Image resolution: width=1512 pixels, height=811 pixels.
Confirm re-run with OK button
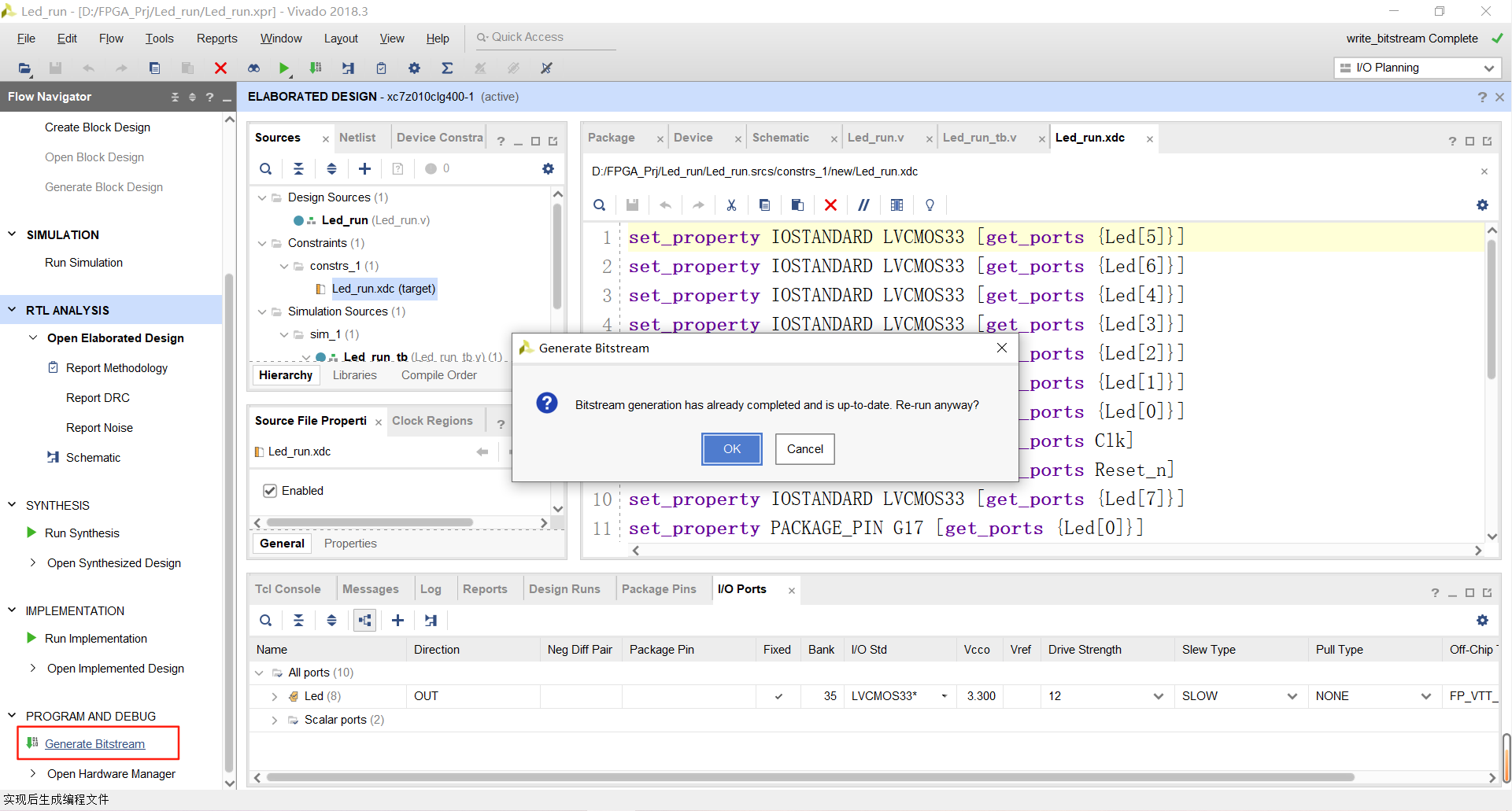coord(732,449)
